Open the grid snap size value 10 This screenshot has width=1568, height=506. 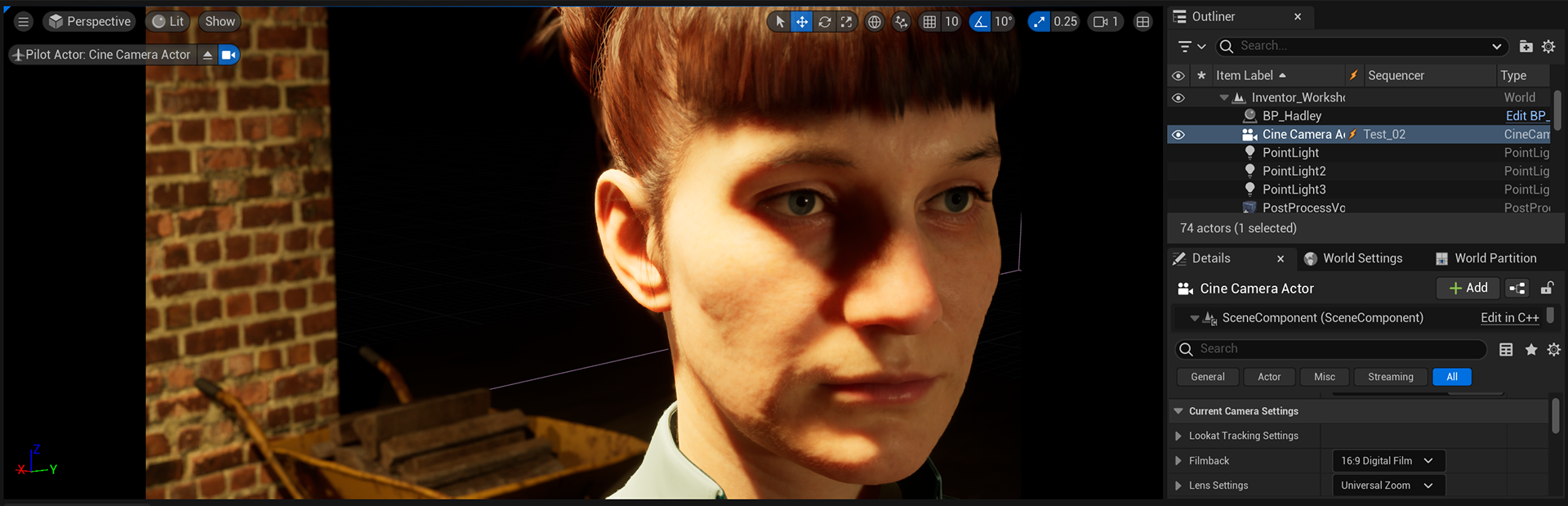coord(951,22)
